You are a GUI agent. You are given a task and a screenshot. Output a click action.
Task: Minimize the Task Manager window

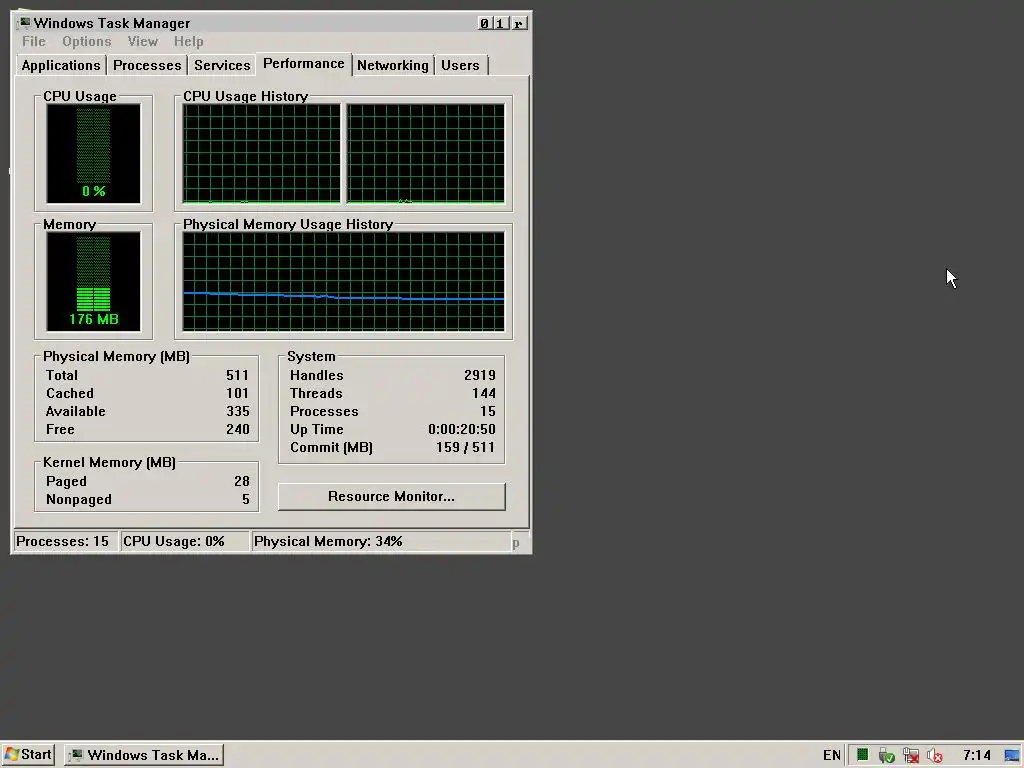point(484,24)
